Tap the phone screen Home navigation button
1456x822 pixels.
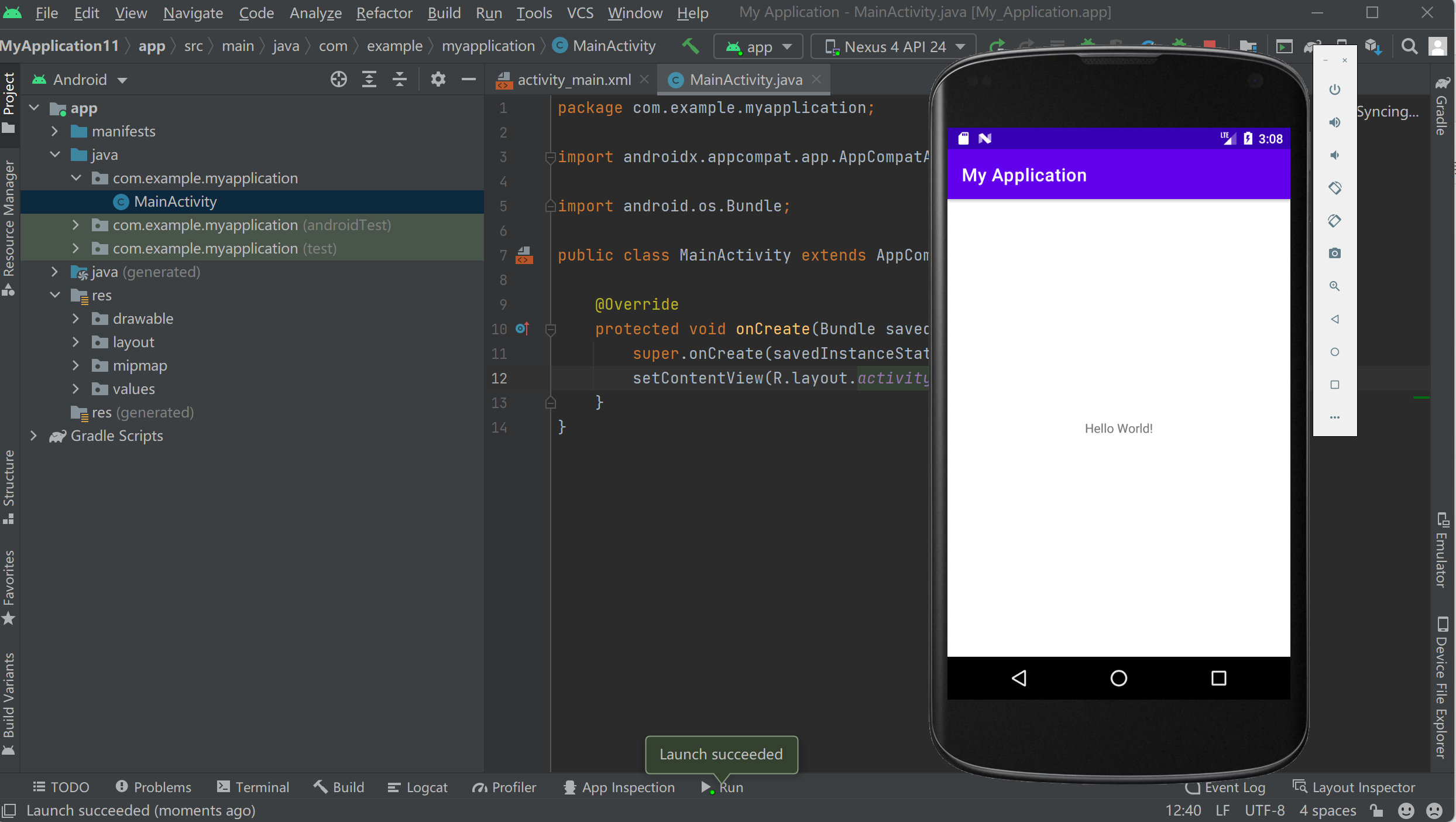tap(1118, 678)
